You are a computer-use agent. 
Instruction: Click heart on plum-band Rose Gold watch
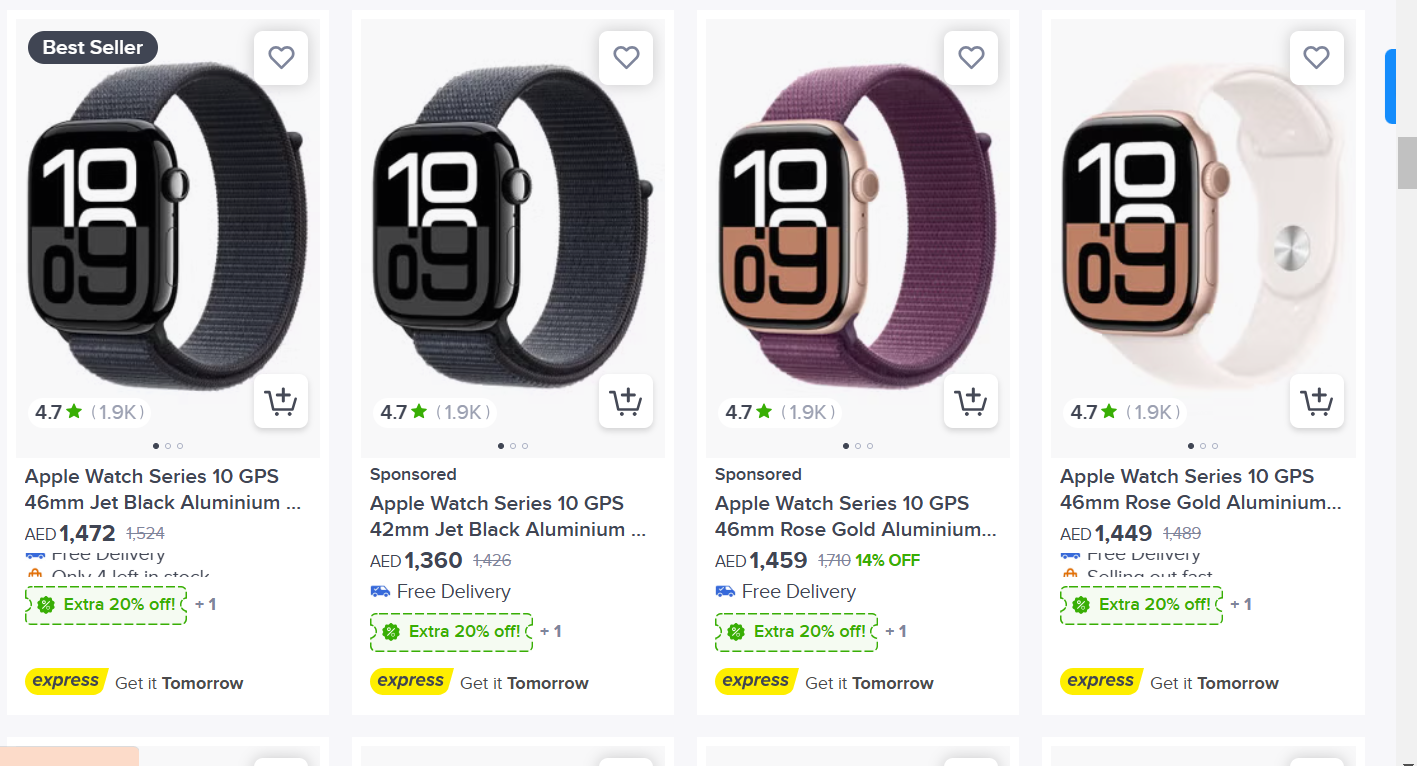[971, 58]
